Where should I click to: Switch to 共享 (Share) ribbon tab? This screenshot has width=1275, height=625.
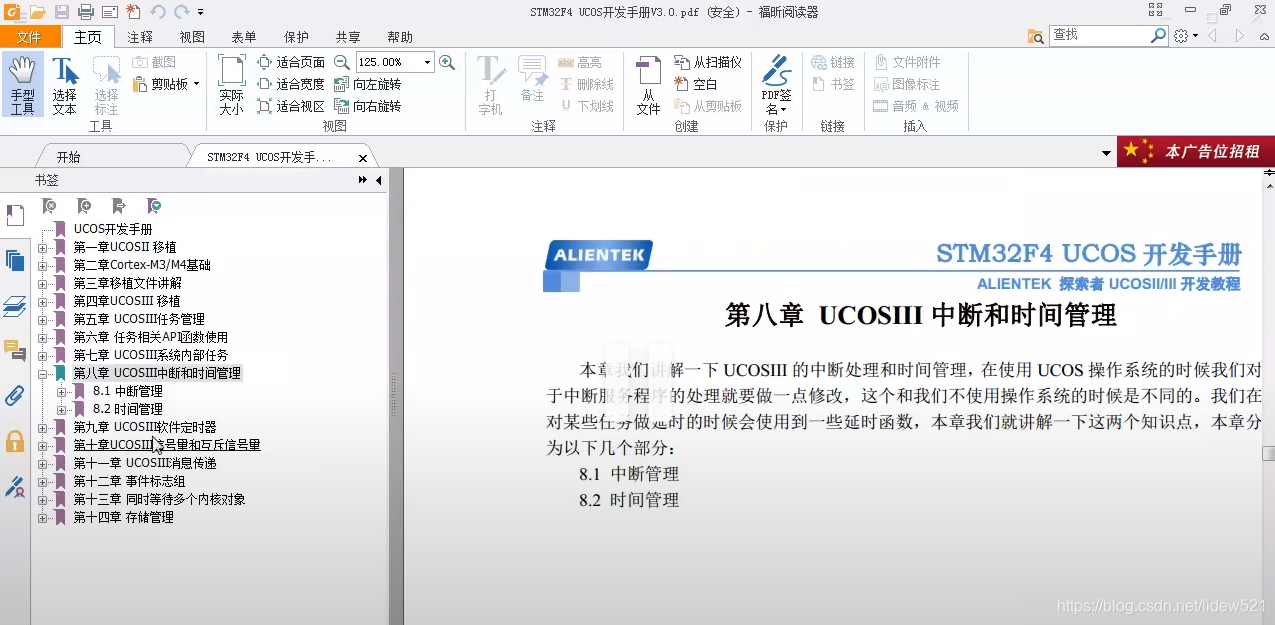point(348,37)
